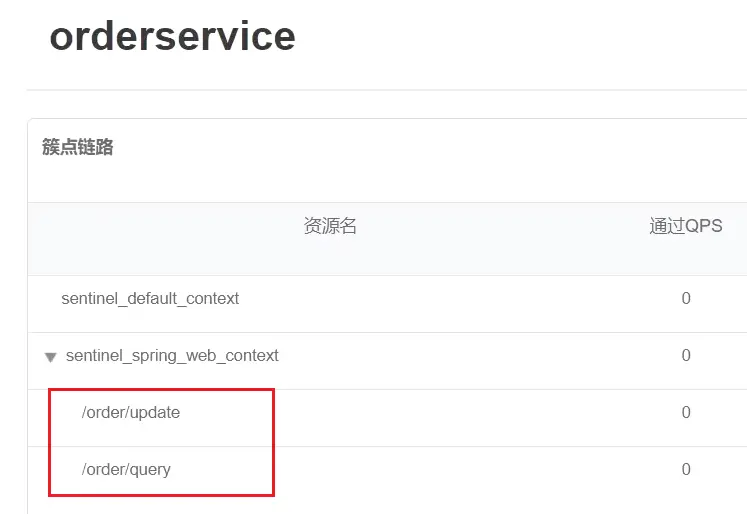Click QPS value in /order/update row
Viewport: 747px width, 514px height.
click(x=686, y=412)
